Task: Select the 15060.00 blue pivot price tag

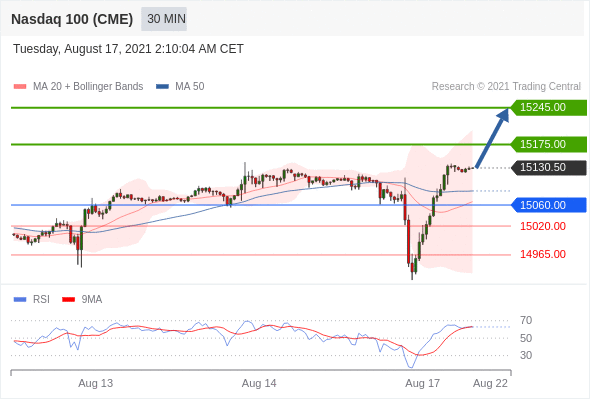Action: click(x=549, y=205)
